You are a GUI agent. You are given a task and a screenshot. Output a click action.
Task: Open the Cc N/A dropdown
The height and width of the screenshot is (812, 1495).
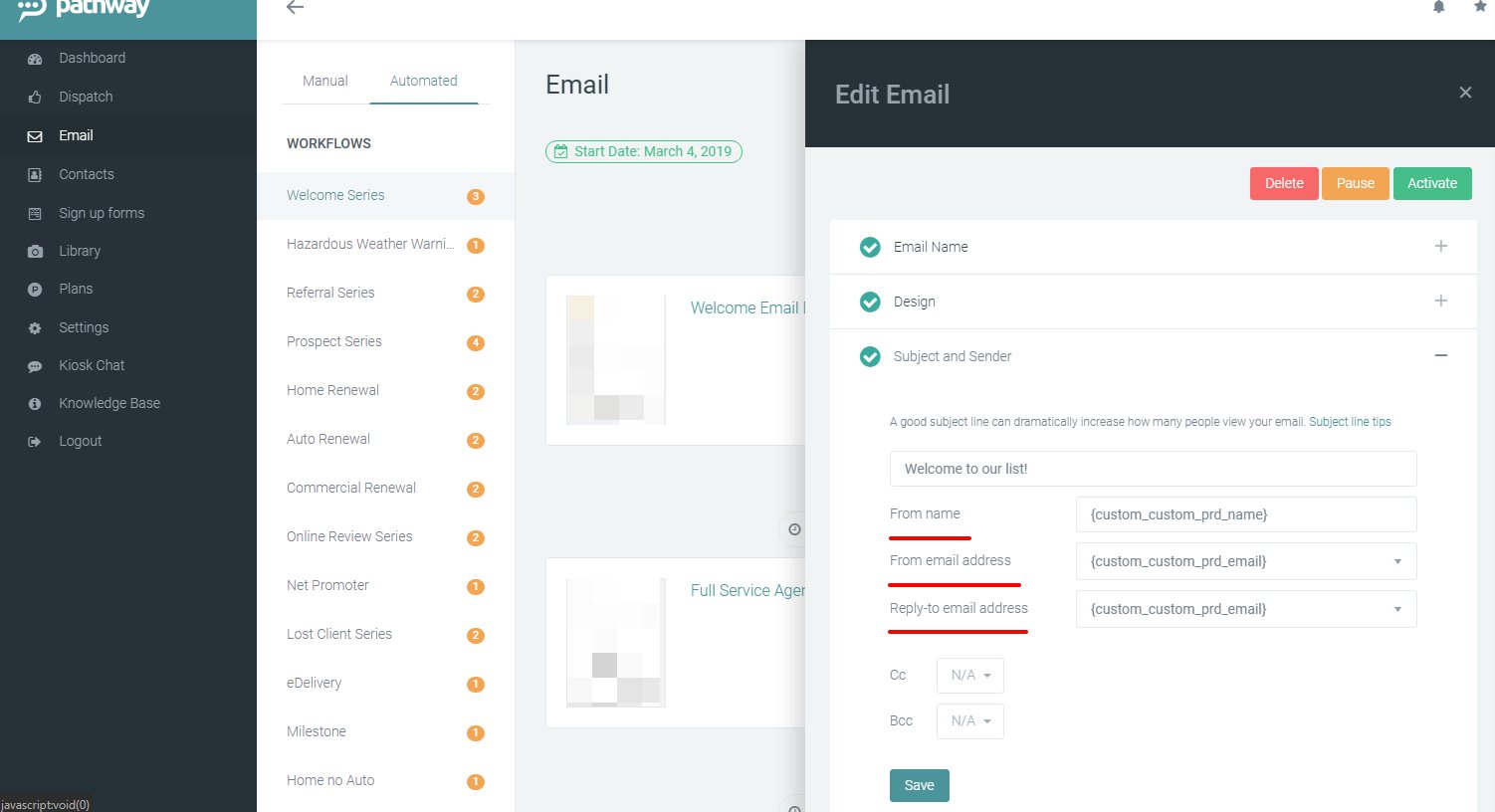(969, 675)
